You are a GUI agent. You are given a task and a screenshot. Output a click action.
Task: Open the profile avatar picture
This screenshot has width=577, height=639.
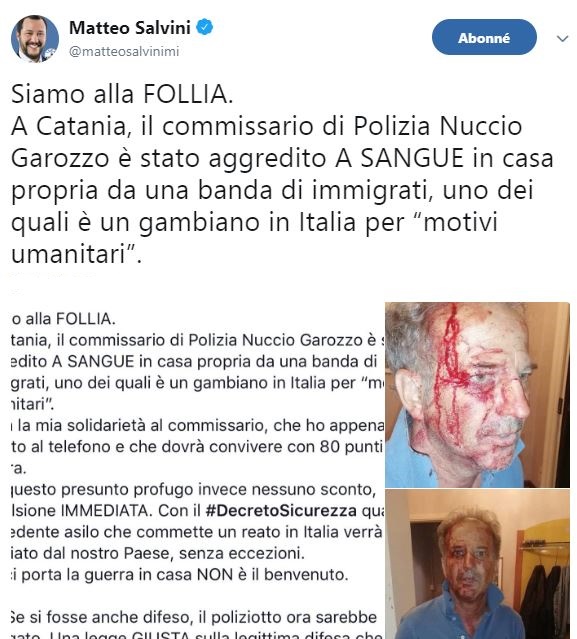35,39
